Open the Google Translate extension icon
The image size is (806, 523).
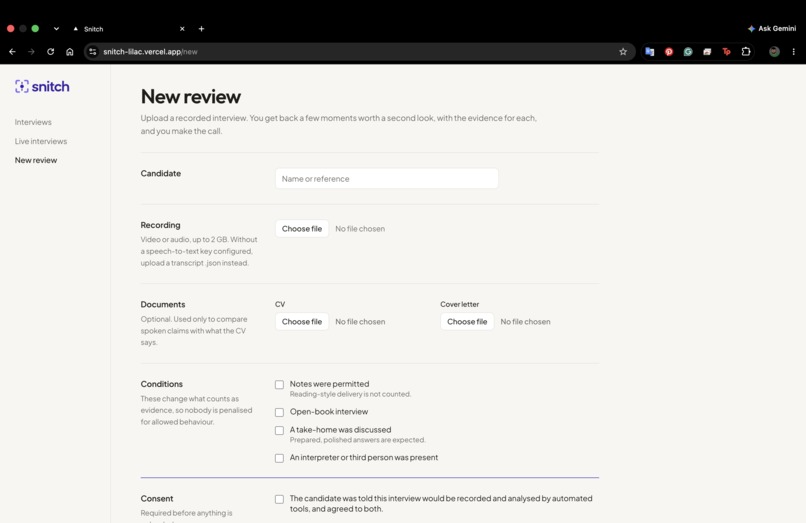[650, 51]
